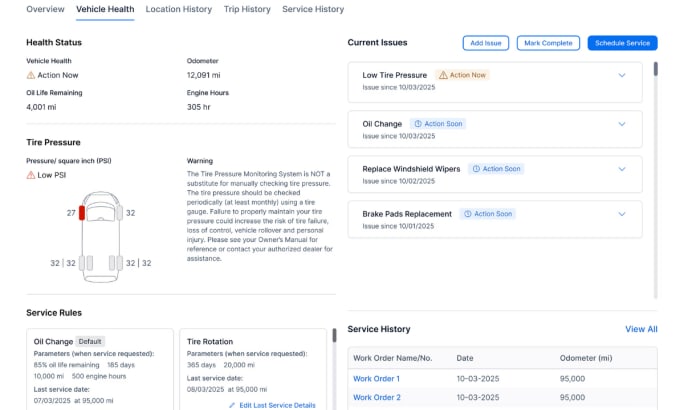
Task: Click the Current Issues list scrollbar
Action: (656, 70)
